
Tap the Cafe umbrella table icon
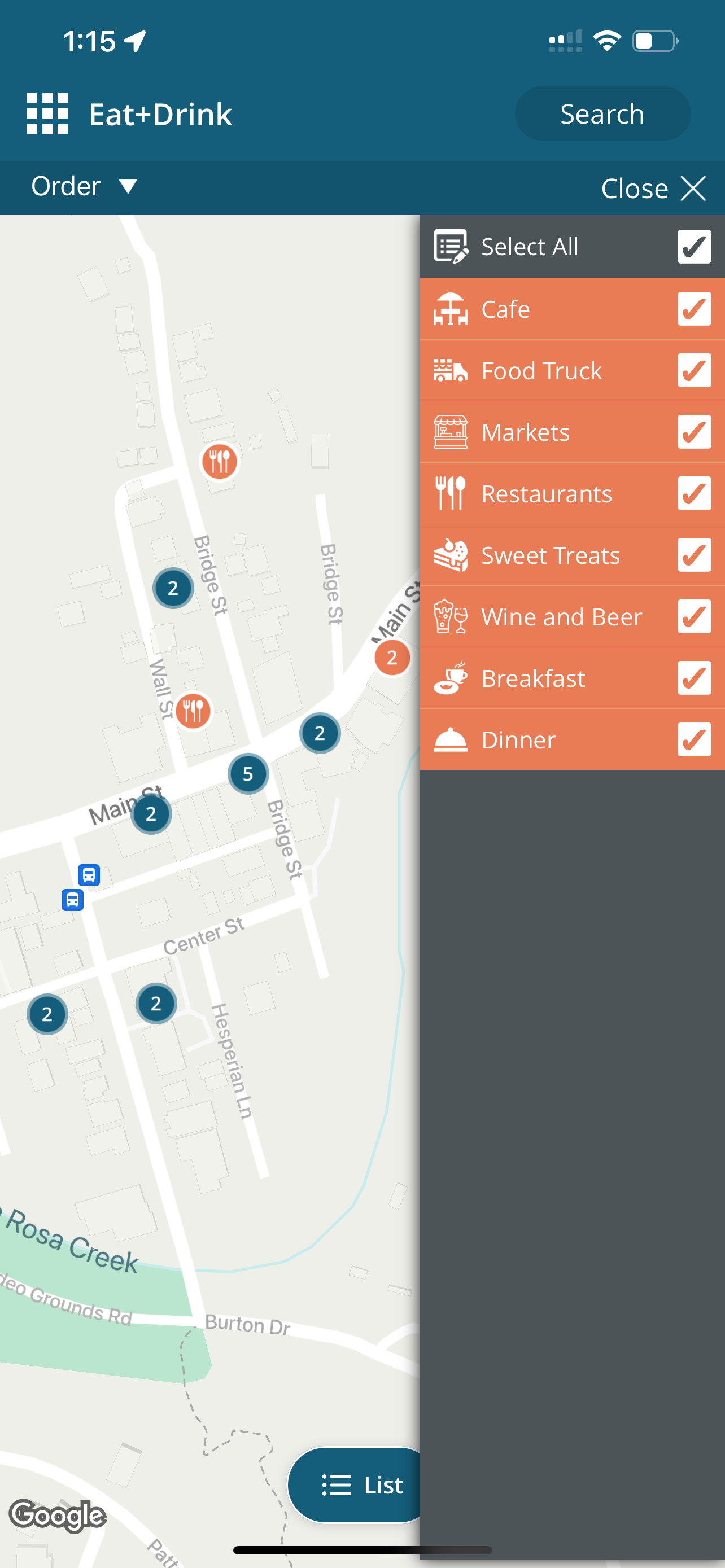(451, 309)
